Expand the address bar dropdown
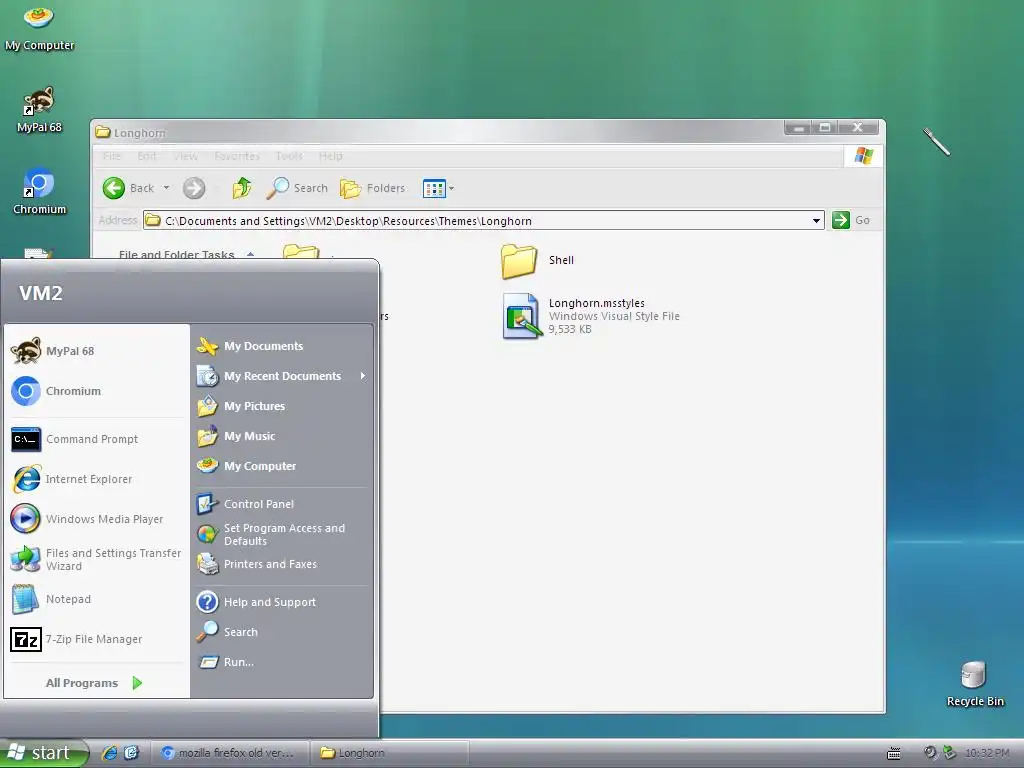 (816, 221)
